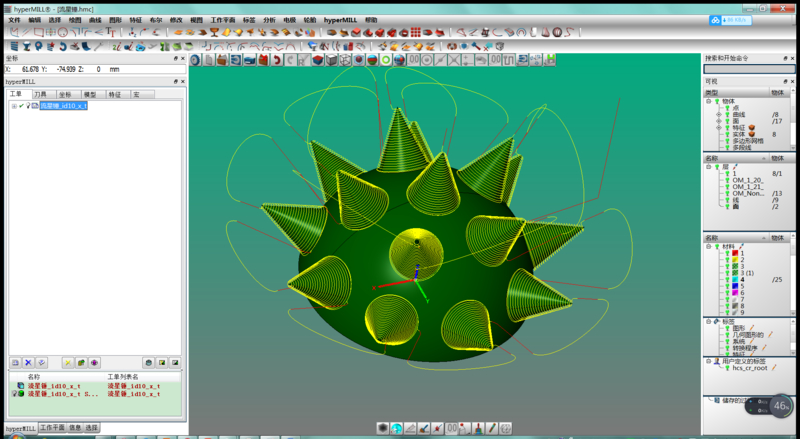
Task: Collapse the 标签 tree node
Action: (x=709, y=322)
